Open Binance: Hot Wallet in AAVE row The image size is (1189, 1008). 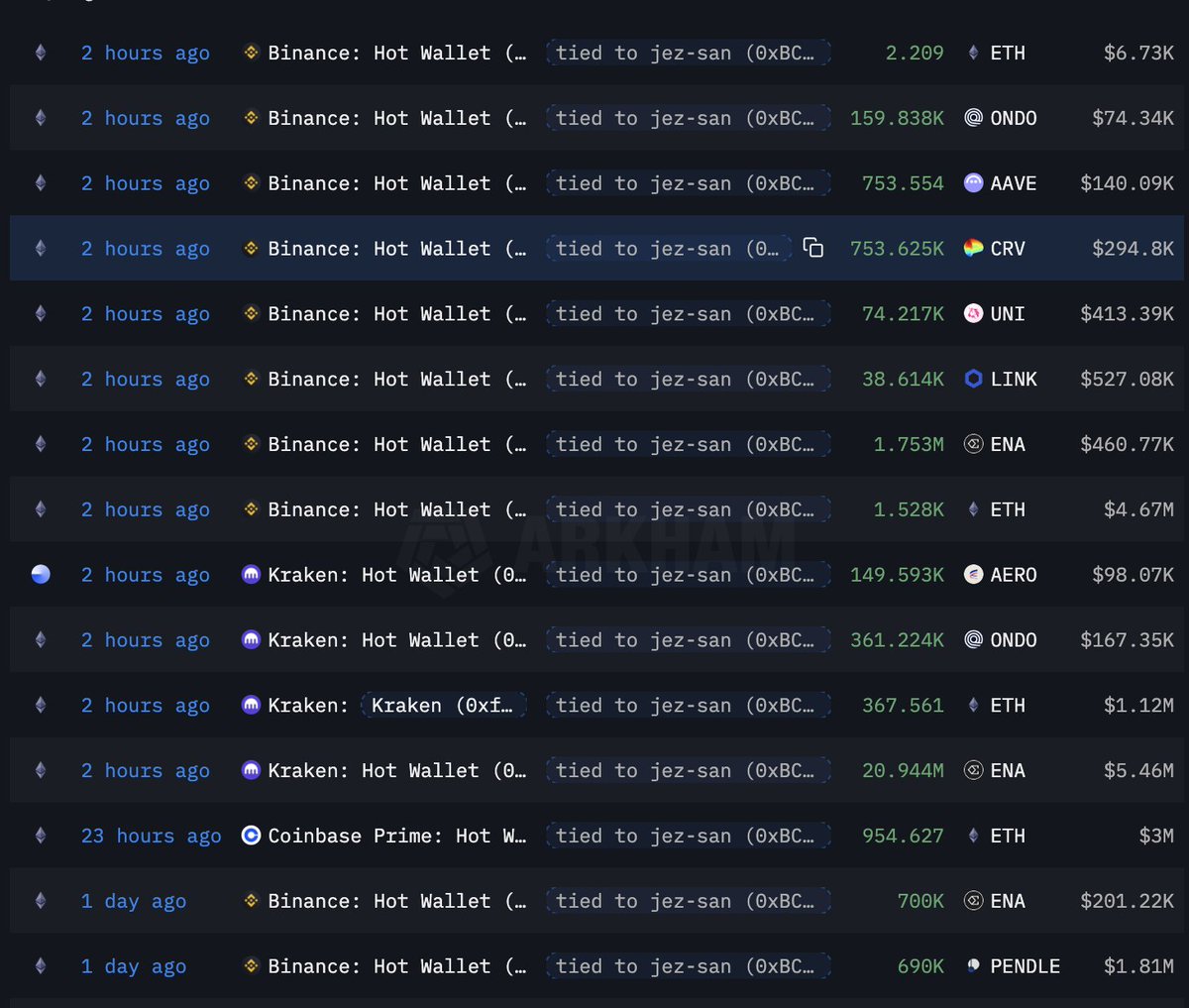(x=397, y=183)
